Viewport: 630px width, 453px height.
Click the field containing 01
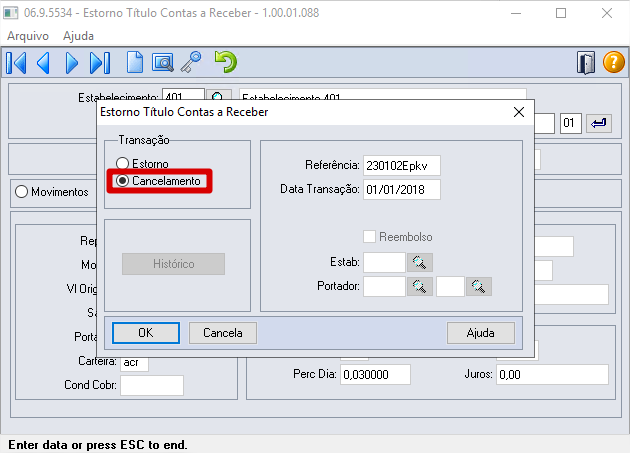571,123
